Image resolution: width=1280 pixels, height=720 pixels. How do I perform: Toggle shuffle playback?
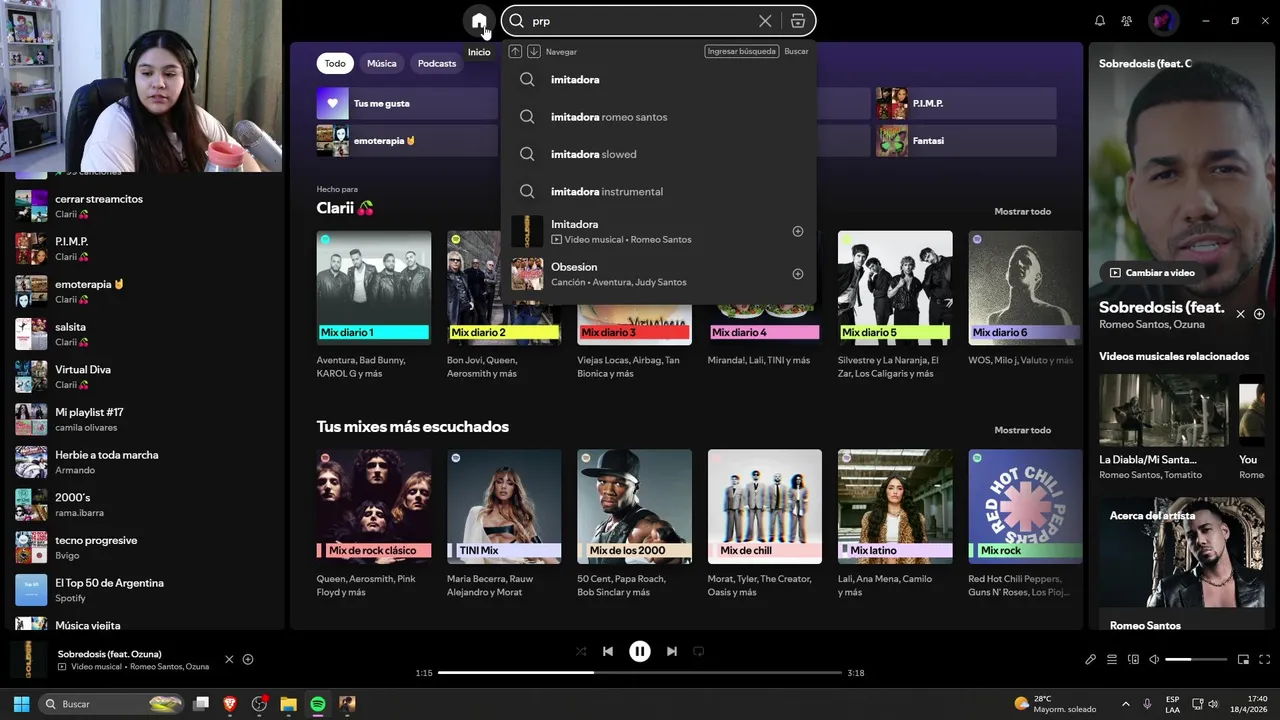tap(581, 651)
